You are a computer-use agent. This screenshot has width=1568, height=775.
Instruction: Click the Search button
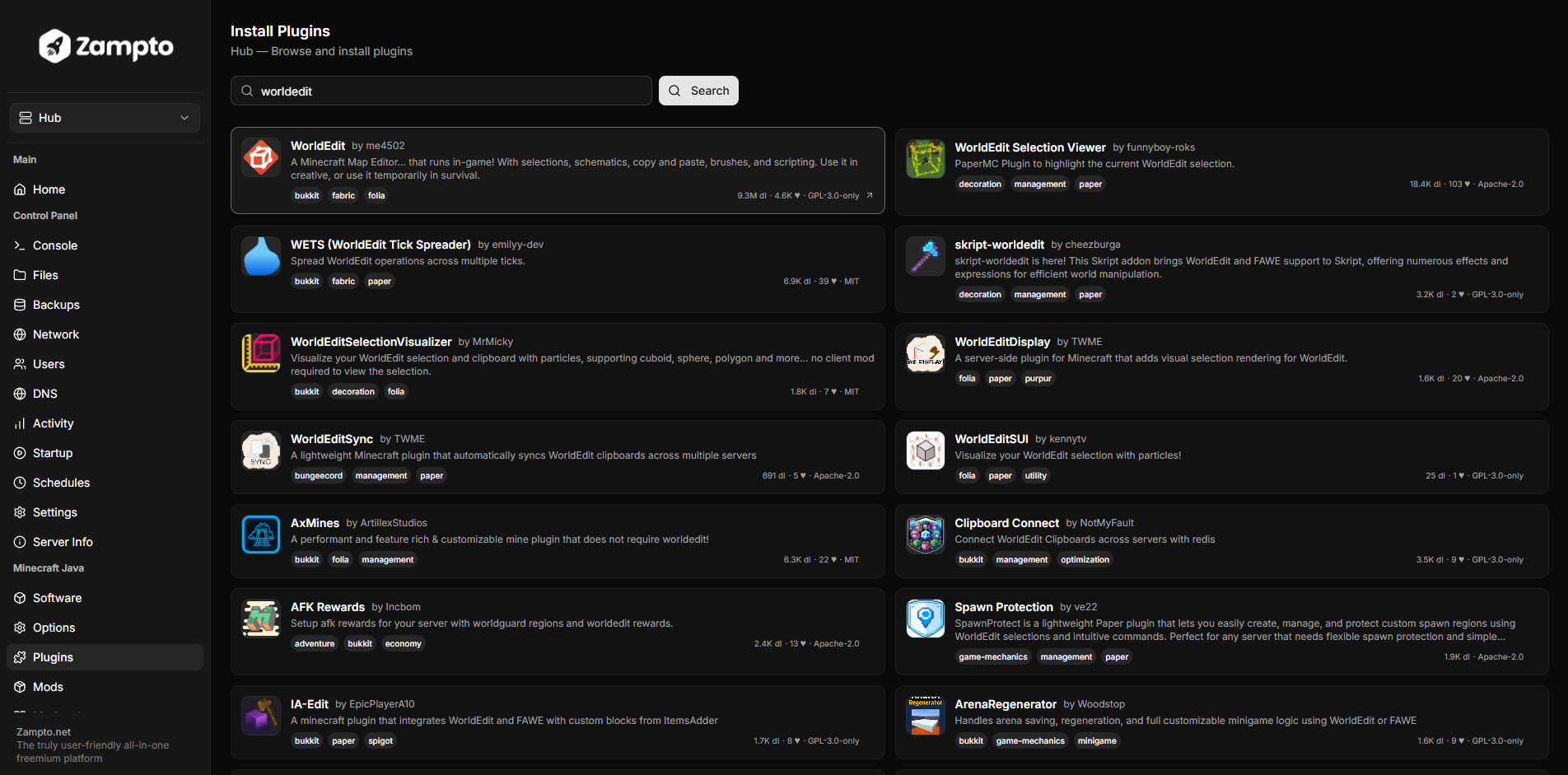(x=698, y=91)
